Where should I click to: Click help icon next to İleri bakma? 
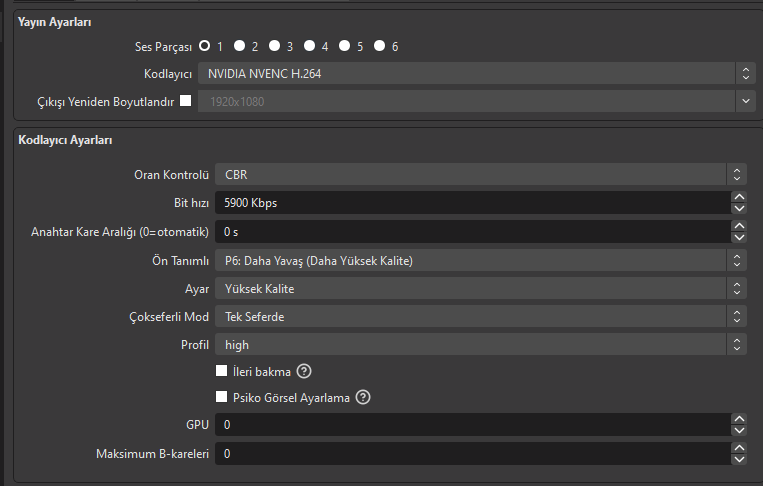click(x=304, y=372)
